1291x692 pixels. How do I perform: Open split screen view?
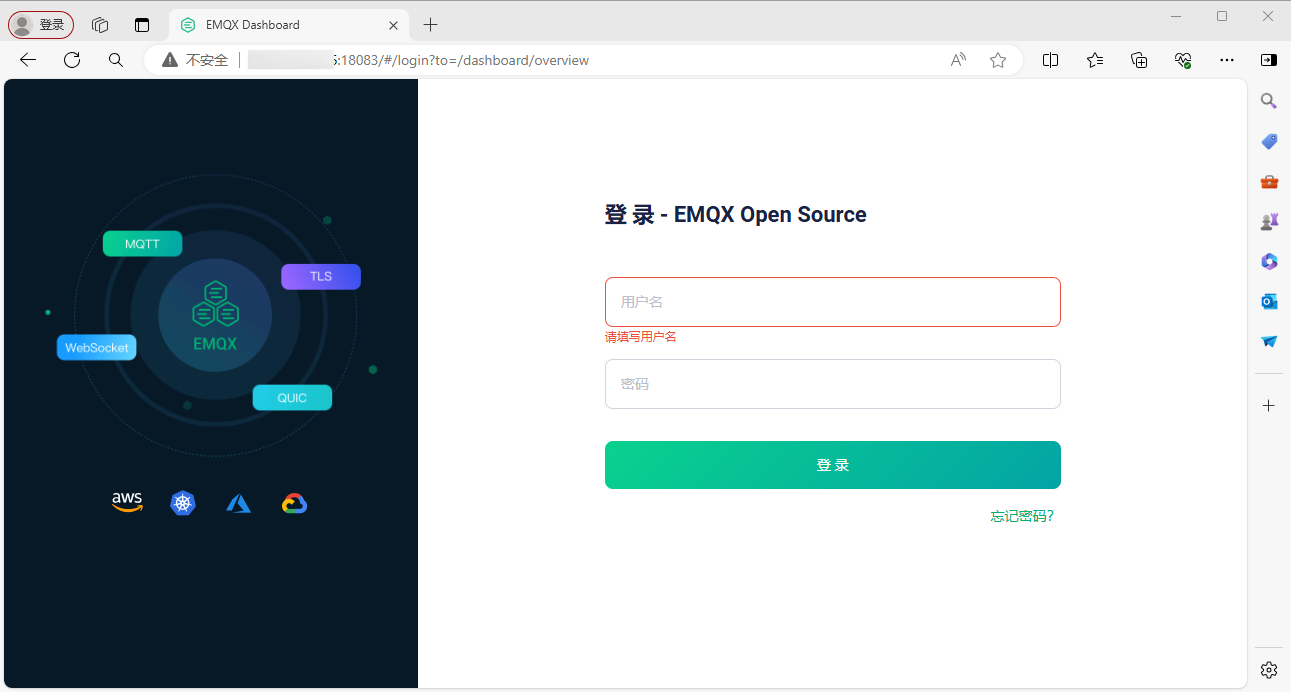click(1050, 60)
